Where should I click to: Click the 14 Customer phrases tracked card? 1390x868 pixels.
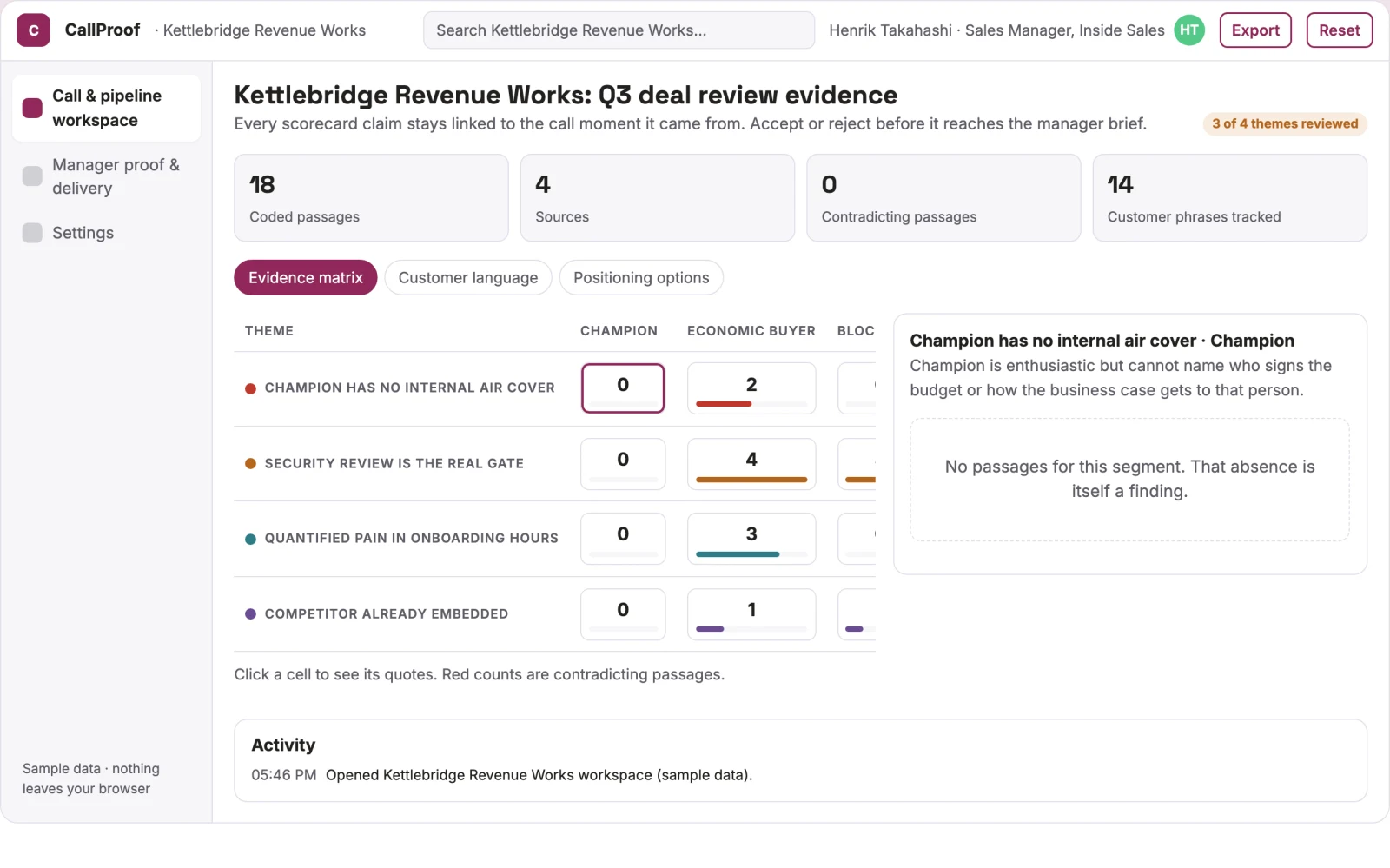pyautogui.click(x=1229, y=198)
